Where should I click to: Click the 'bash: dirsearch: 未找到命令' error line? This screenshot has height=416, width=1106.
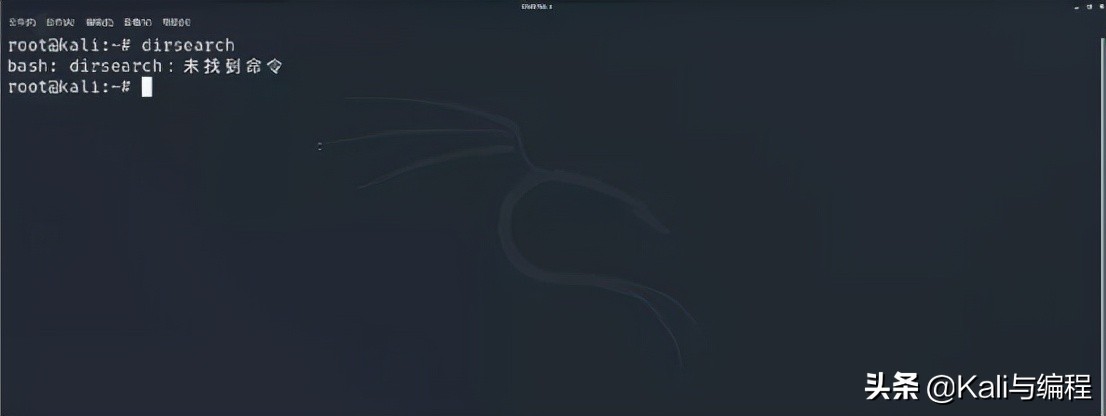click(x=145, y=66)
